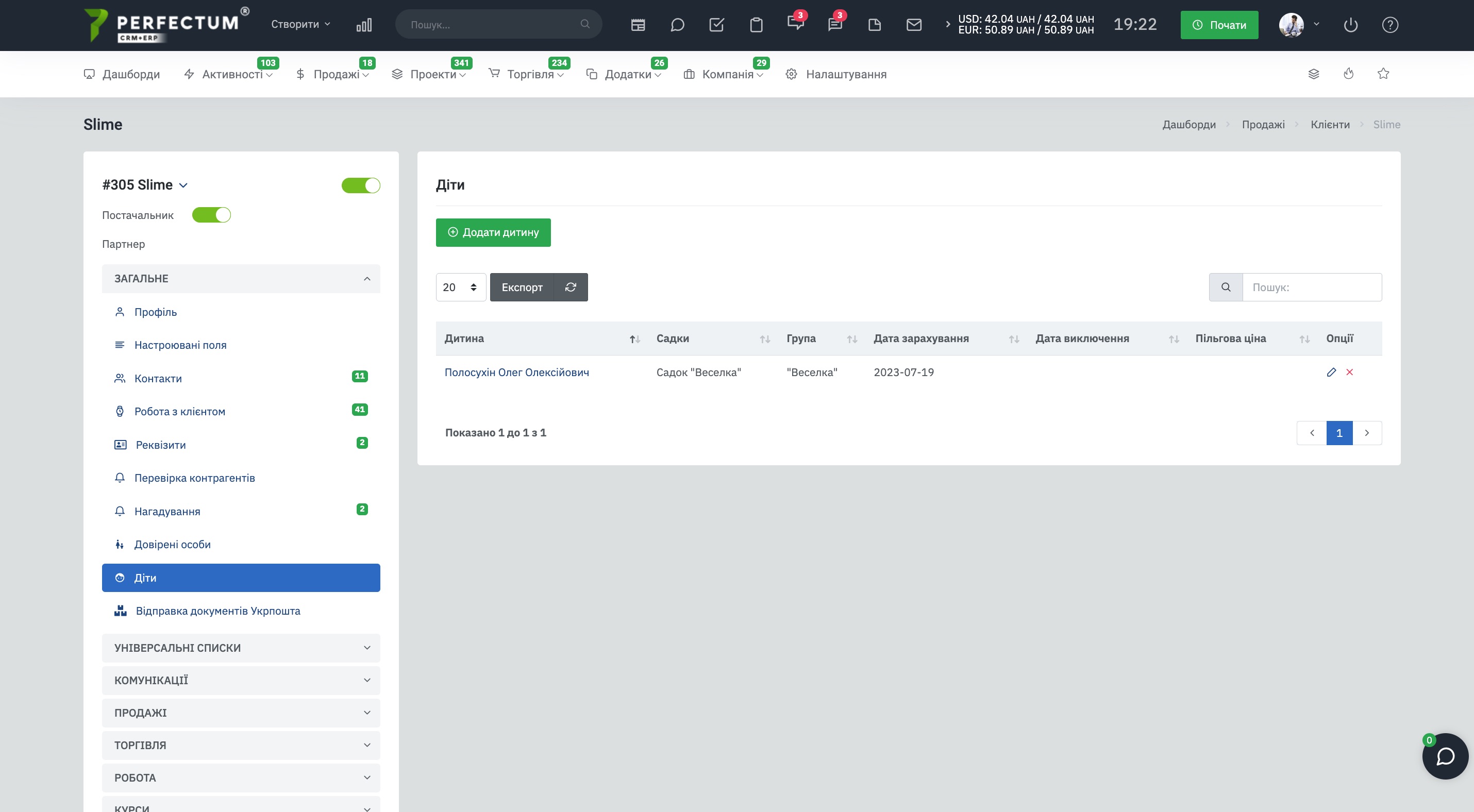Click the power logout icon
This screenshot has width=1474, height=812.
click(x=1351, y=25)
